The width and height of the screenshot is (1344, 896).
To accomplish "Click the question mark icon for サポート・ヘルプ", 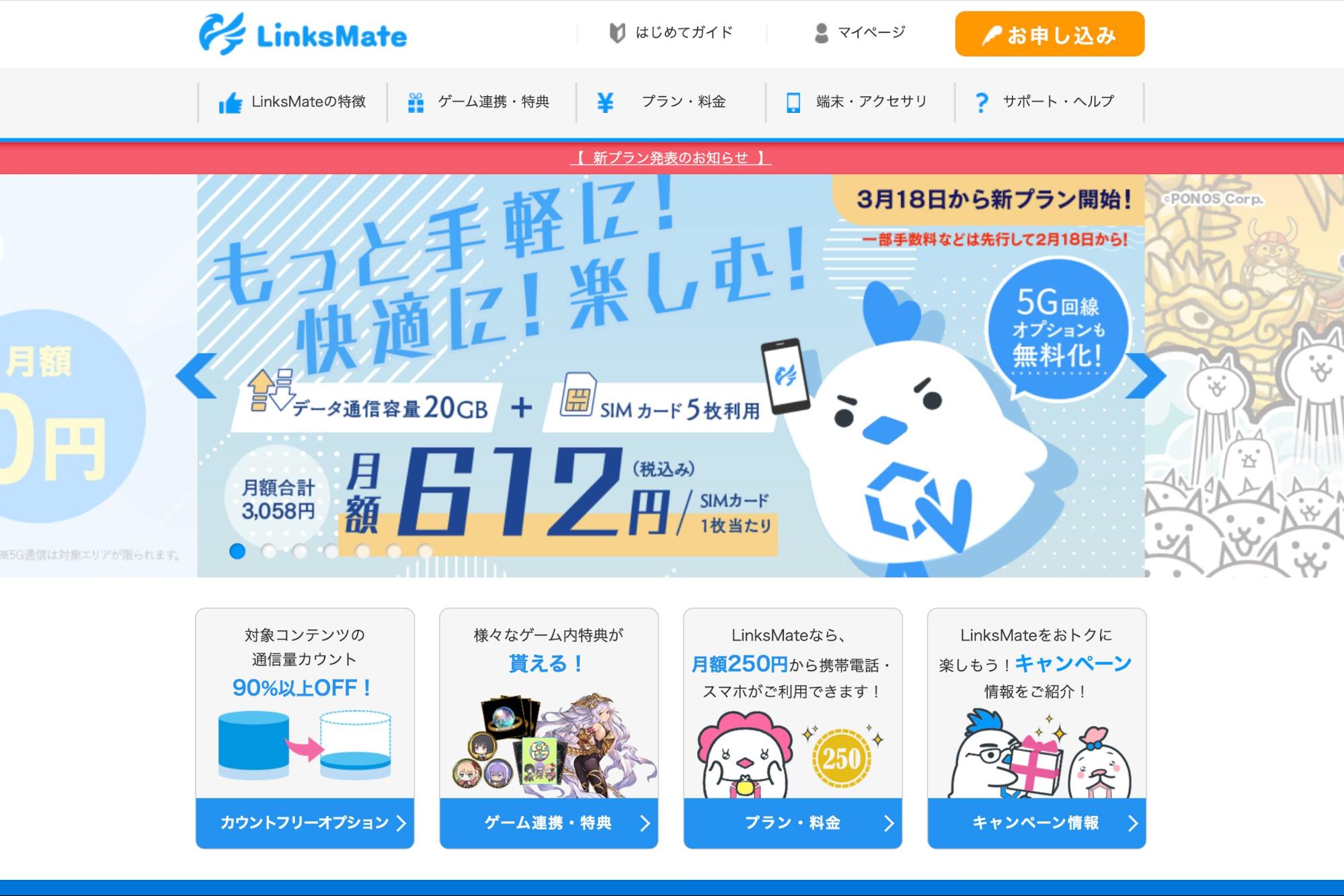I will tap(982, 103).
